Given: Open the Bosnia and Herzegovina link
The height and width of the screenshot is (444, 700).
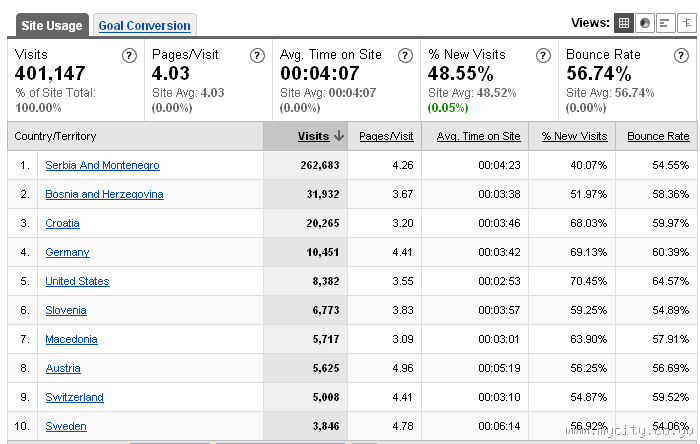Looking at the screenshot, I should point(104,194).
